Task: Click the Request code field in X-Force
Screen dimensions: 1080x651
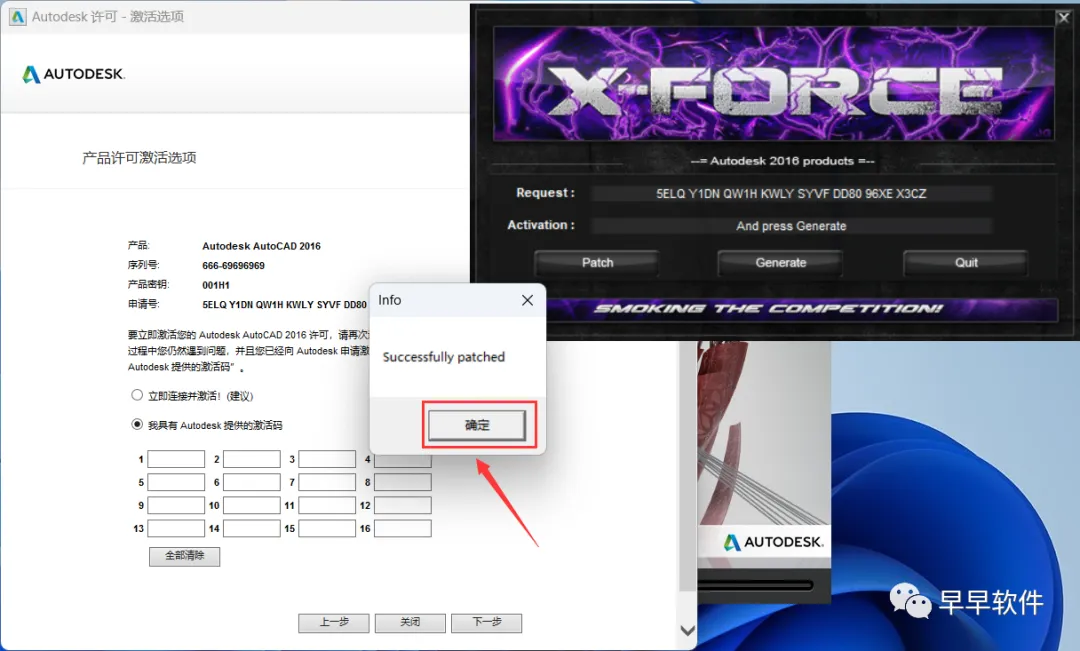Action: 791,194
